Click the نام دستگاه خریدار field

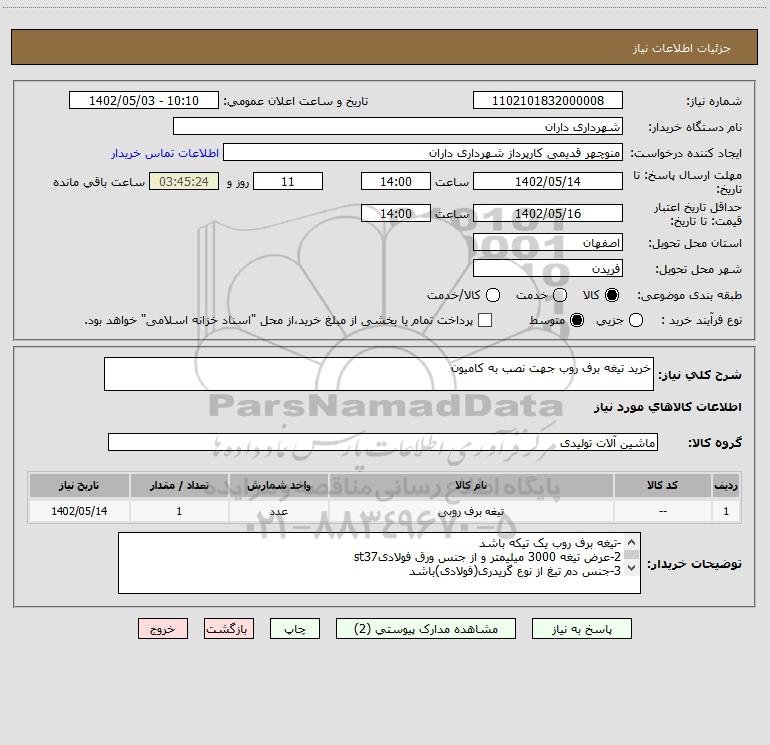click(x=398, y=126)
